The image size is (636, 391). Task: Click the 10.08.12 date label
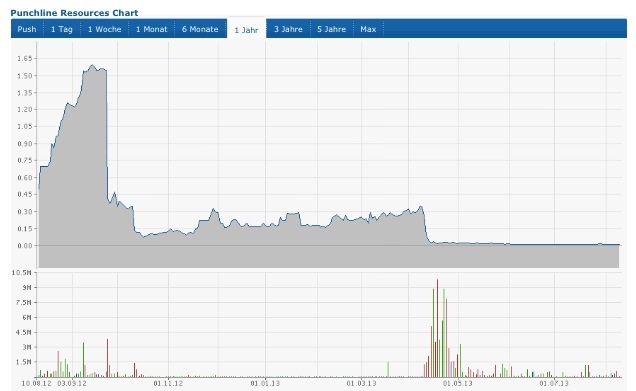coord(37,383)
